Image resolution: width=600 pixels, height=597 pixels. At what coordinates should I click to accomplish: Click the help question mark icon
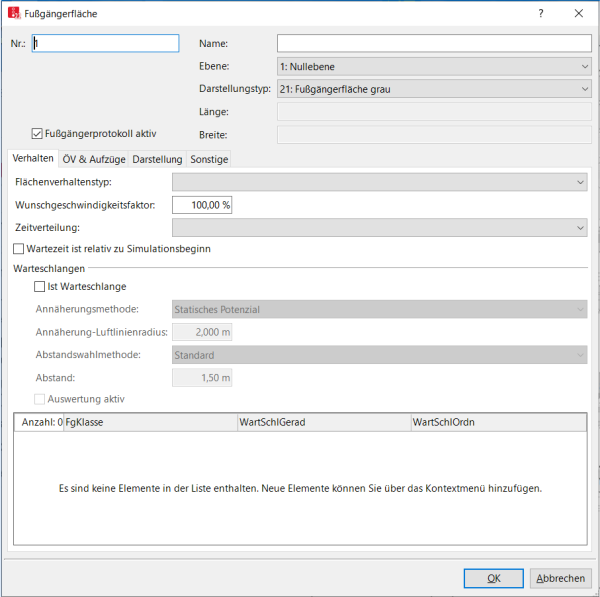pyautogui.click(x=541, y=13)
